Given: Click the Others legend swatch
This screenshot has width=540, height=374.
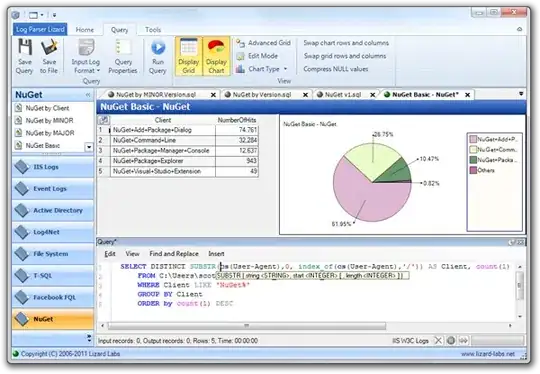Looking at the screenshot, I should 473,170.
